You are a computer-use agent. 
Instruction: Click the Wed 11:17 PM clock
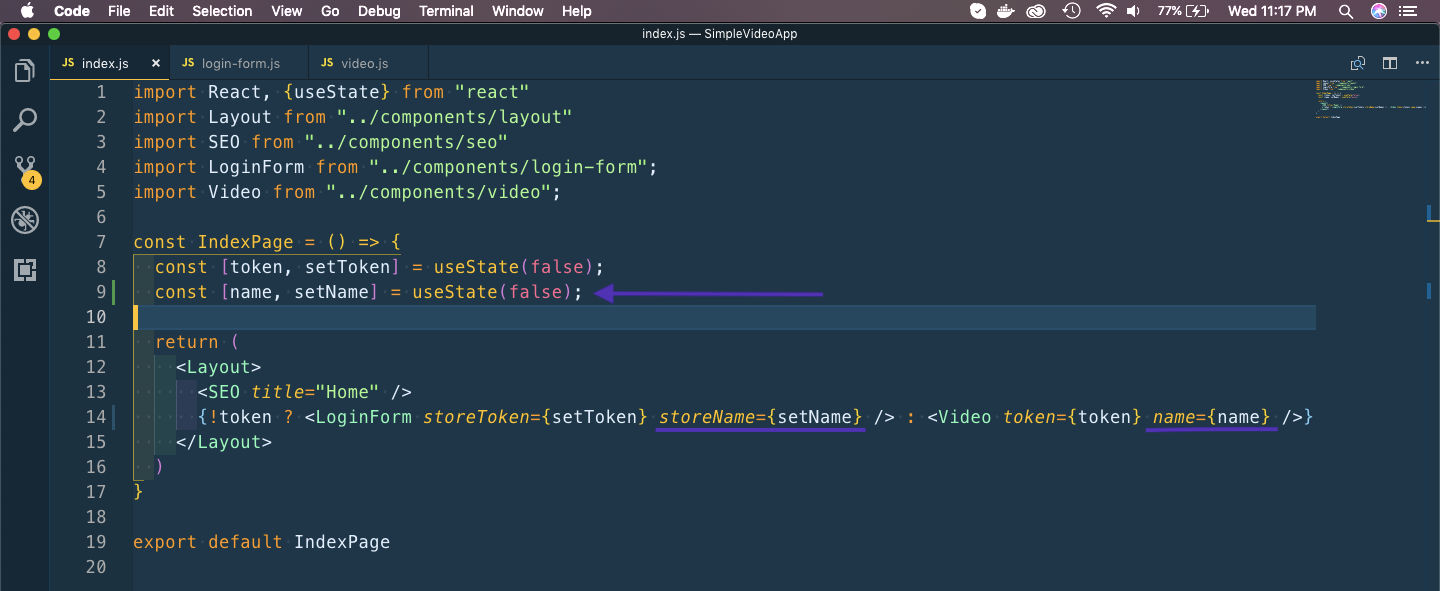coord(1272,11)
